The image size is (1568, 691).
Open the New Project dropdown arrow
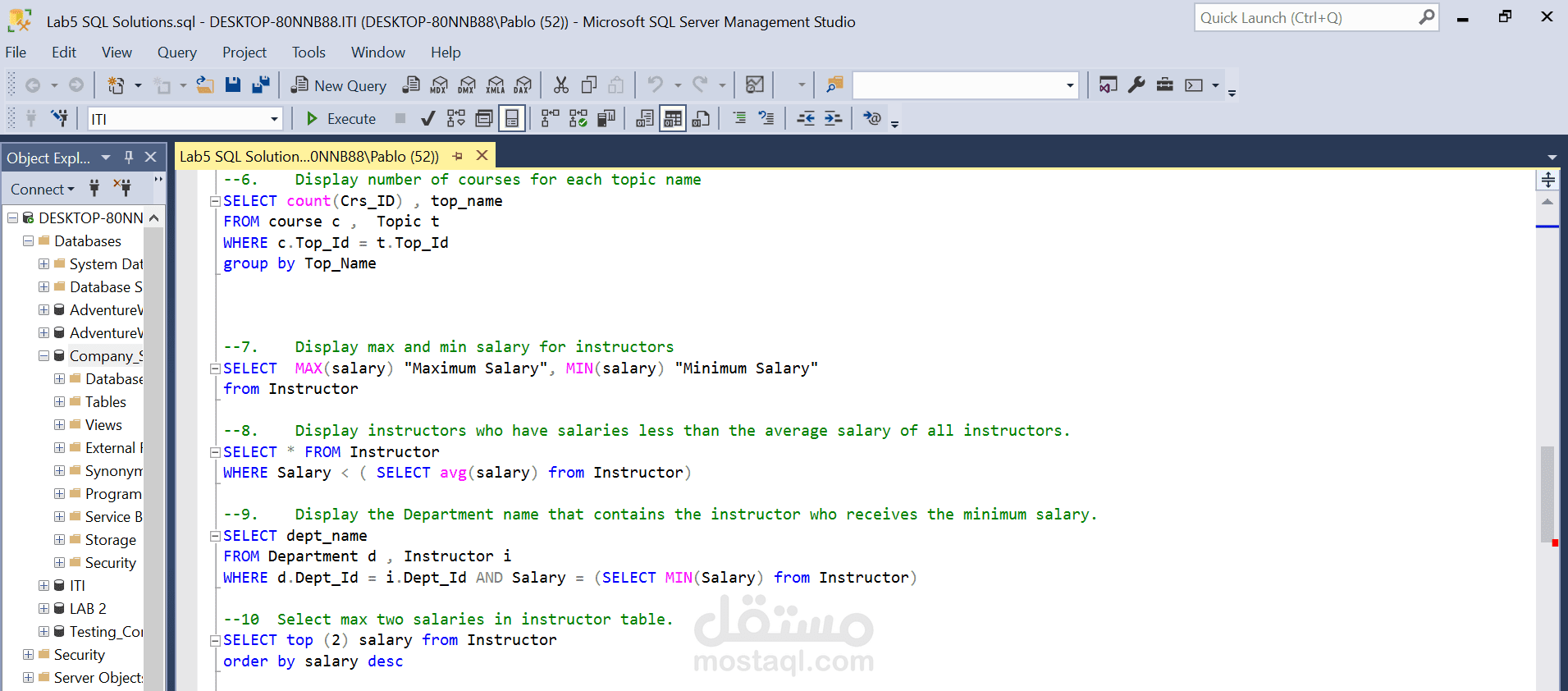pos(138,85)
